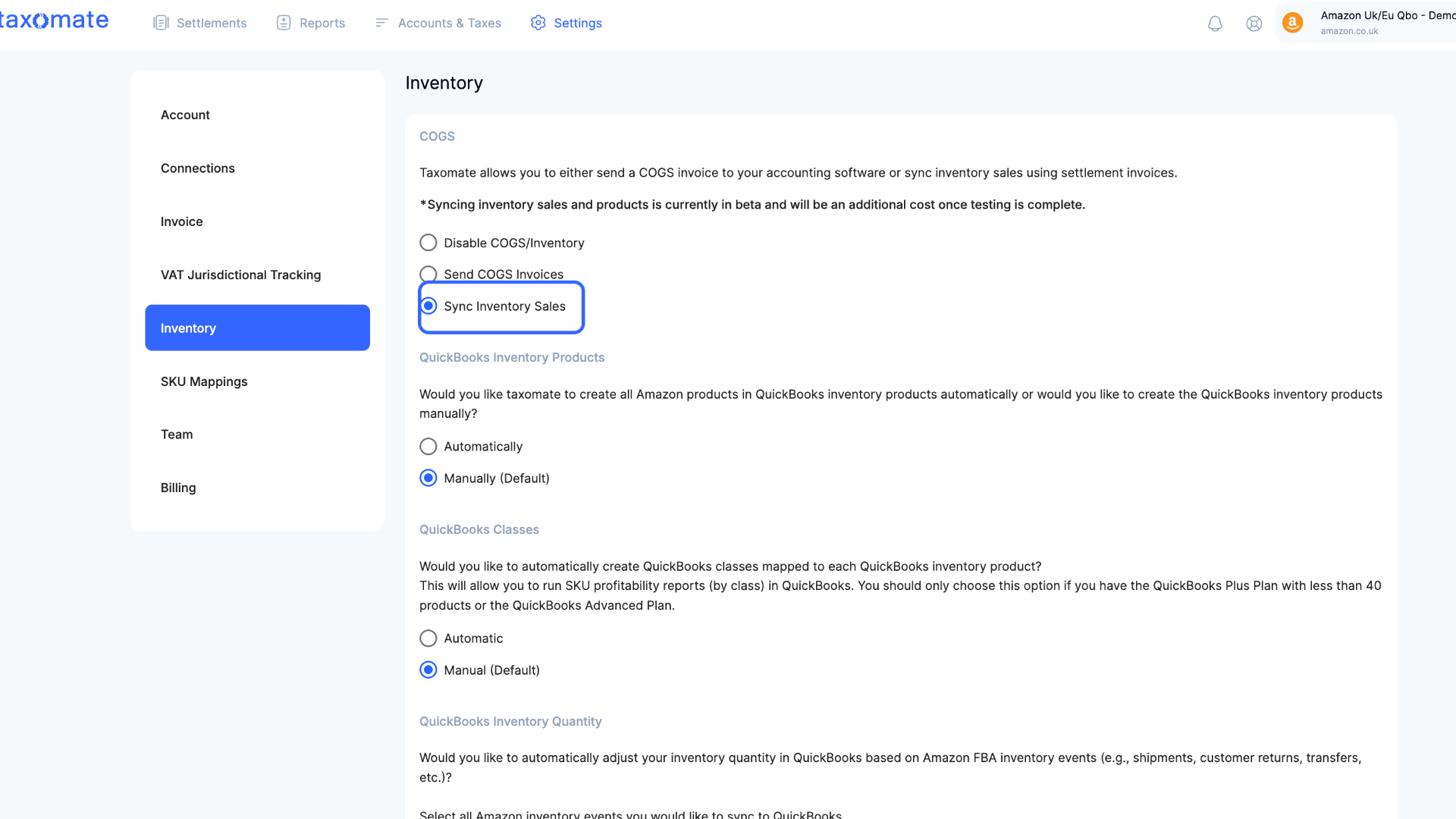Open the help lifebuoy icon
Screen dimensions: 1456x819
click(1254, 24)
